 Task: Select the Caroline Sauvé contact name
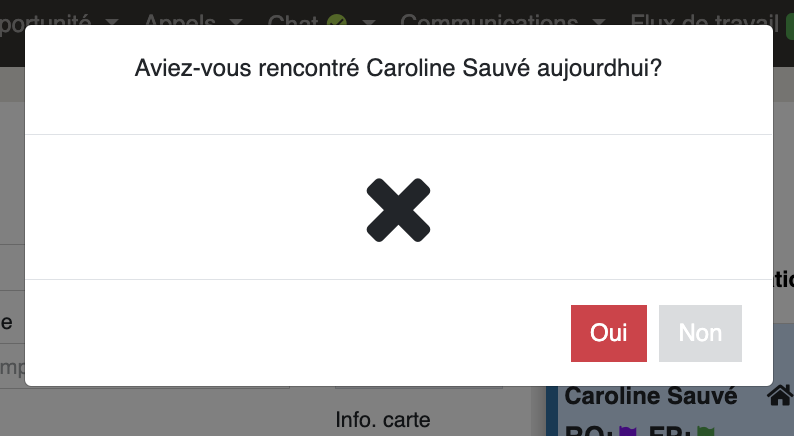(651, 396)
